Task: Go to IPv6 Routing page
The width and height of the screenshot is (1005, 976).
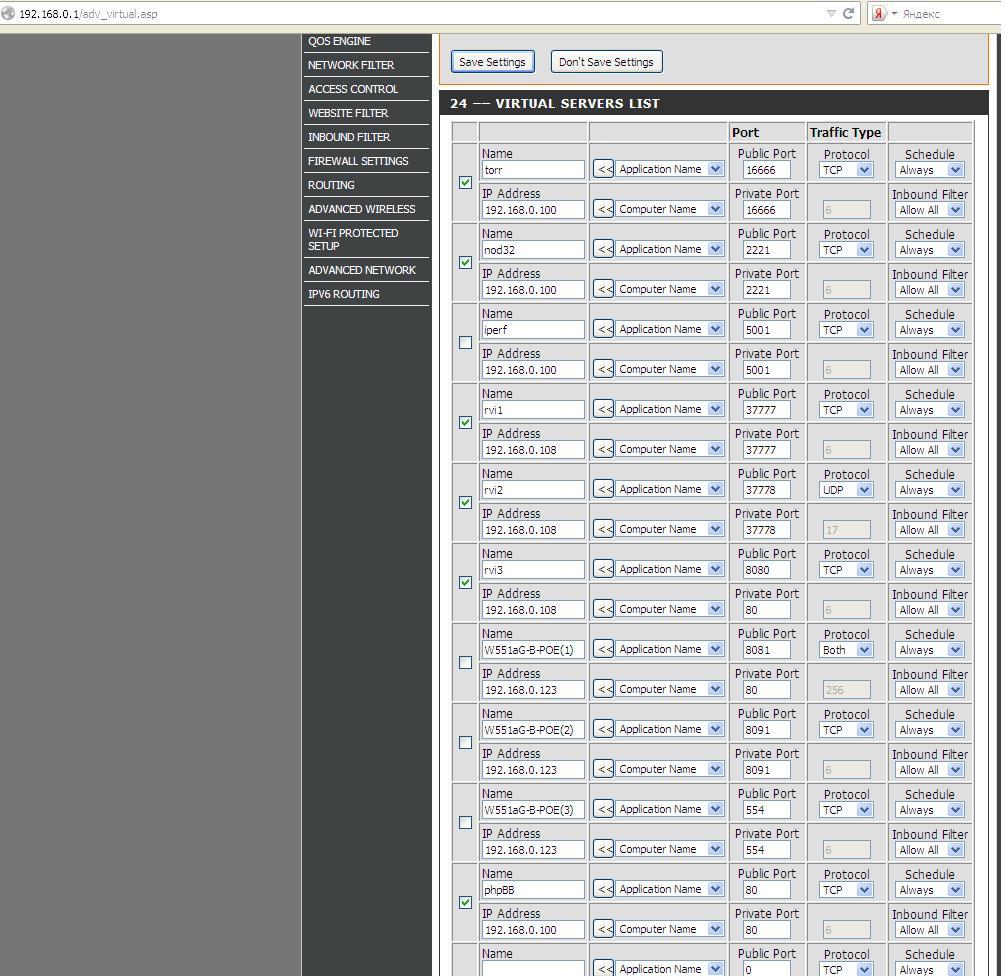Action: 367,294
